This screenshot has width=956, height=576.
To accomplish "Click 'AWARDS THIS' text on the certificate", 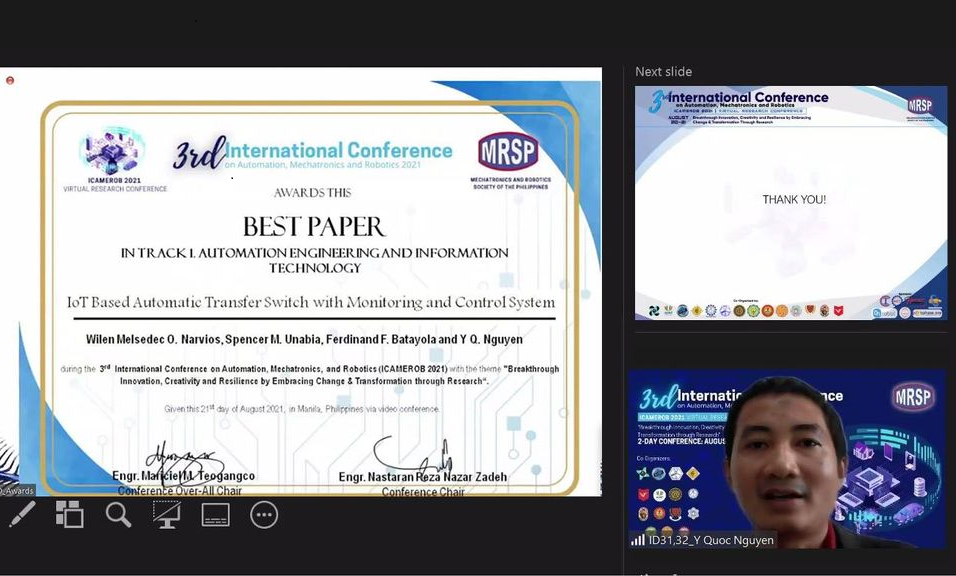I will (312, 193).
